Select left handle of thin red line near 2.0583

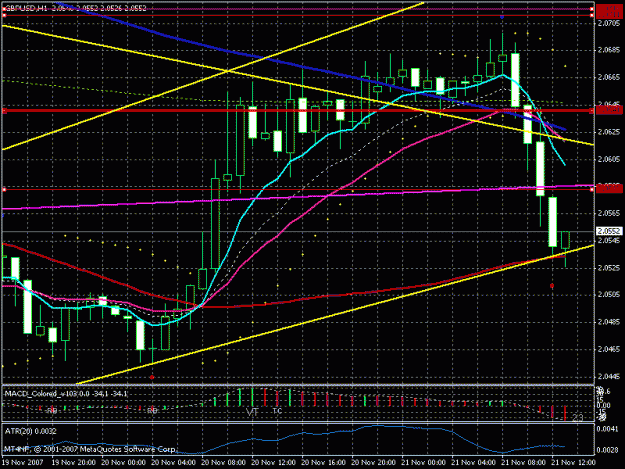click(x=4, y=190)
